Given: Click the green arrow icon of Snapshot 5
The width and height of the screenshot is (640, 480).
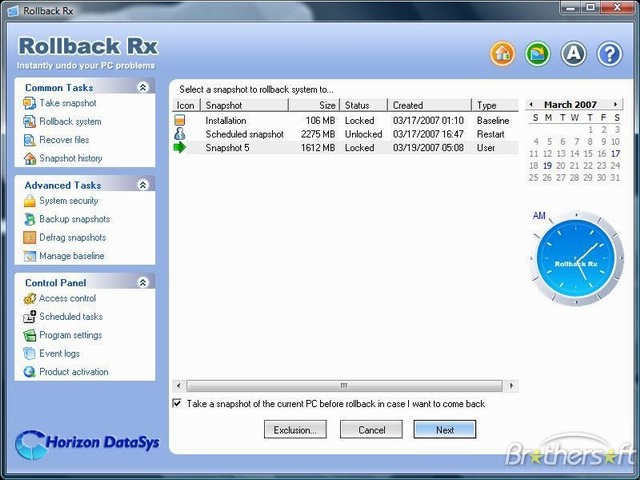Looking at the screenshot, I should click(x=180, y=147).
